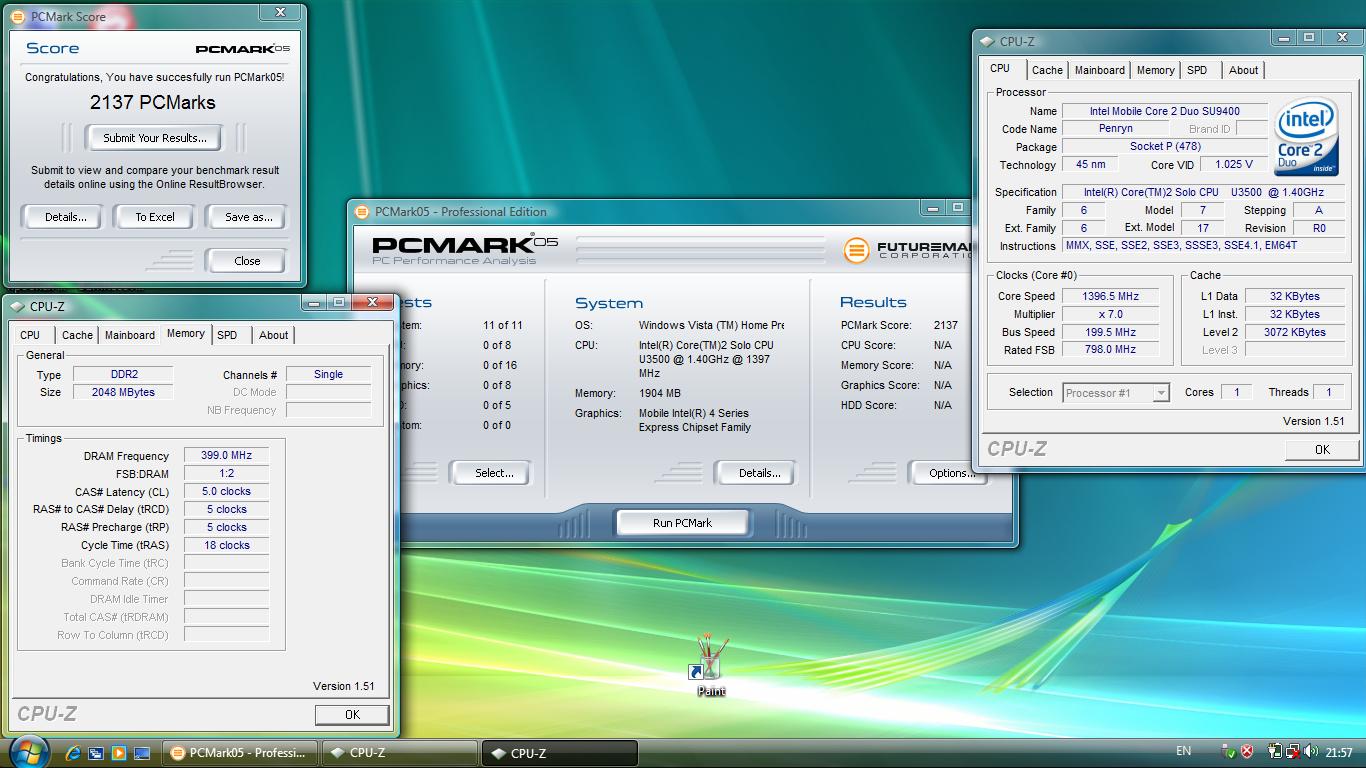This screenshot has height=768, width=1366.
Task: Click the EN language indicator
Action: coord(1184,751)
